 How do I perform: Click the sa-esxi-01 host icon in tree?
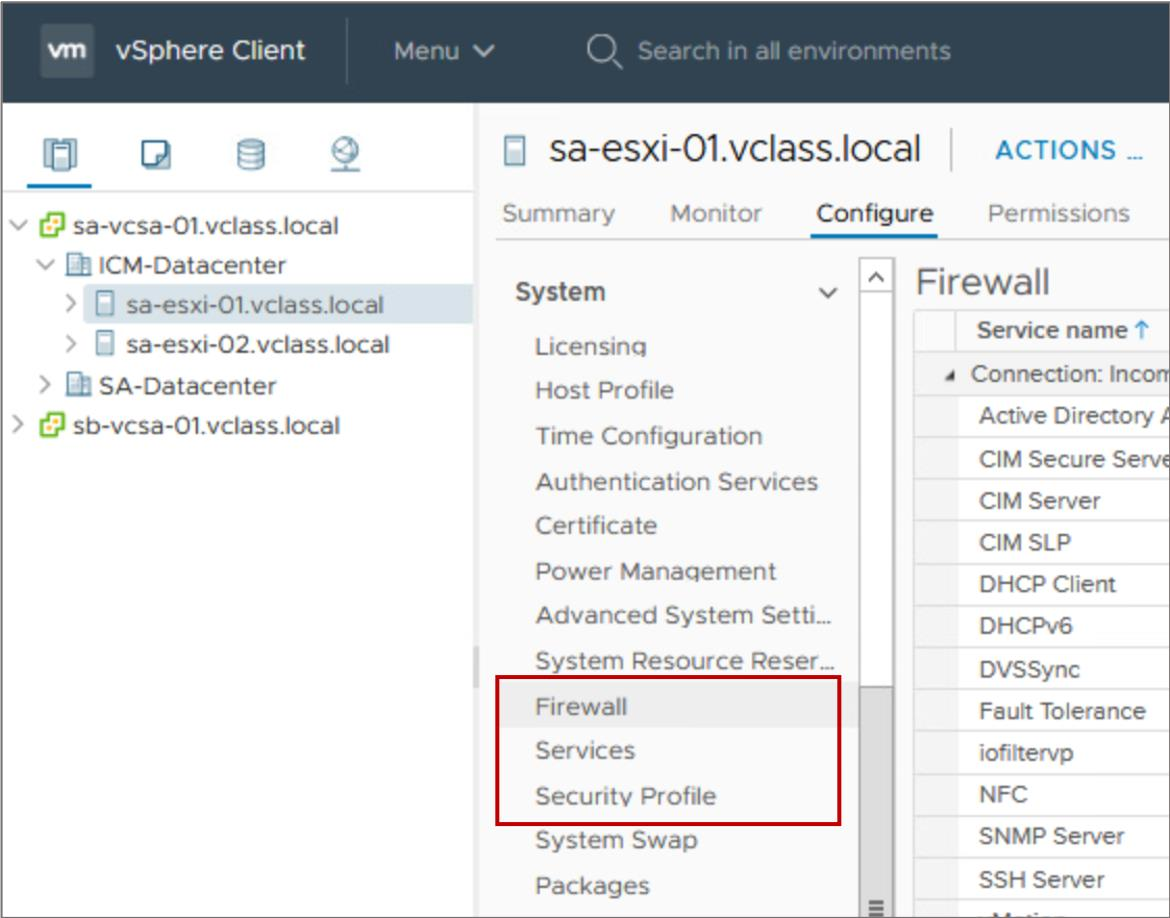point(105,305)
